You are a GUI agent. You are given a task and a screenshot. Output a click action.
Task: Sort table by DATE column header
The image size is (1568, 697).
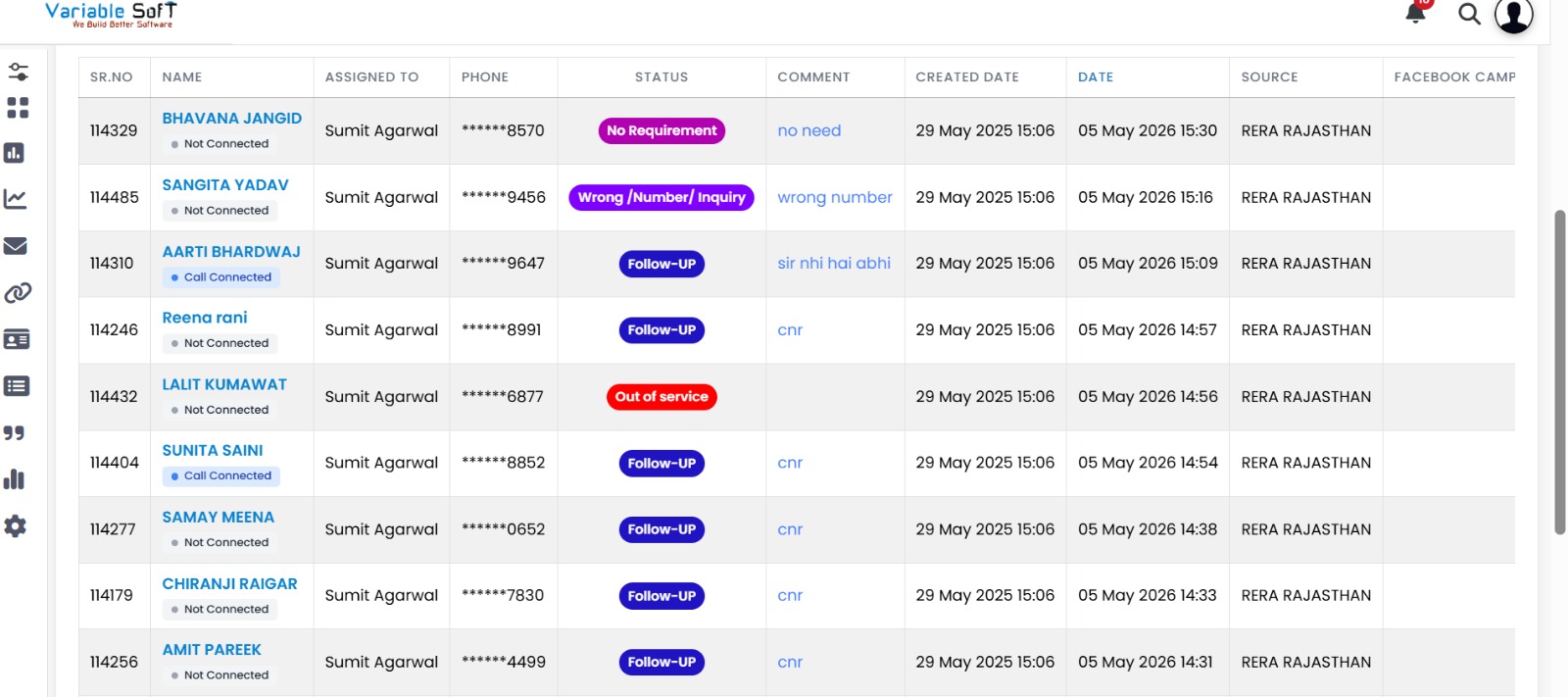click(x=1096, y=76)
